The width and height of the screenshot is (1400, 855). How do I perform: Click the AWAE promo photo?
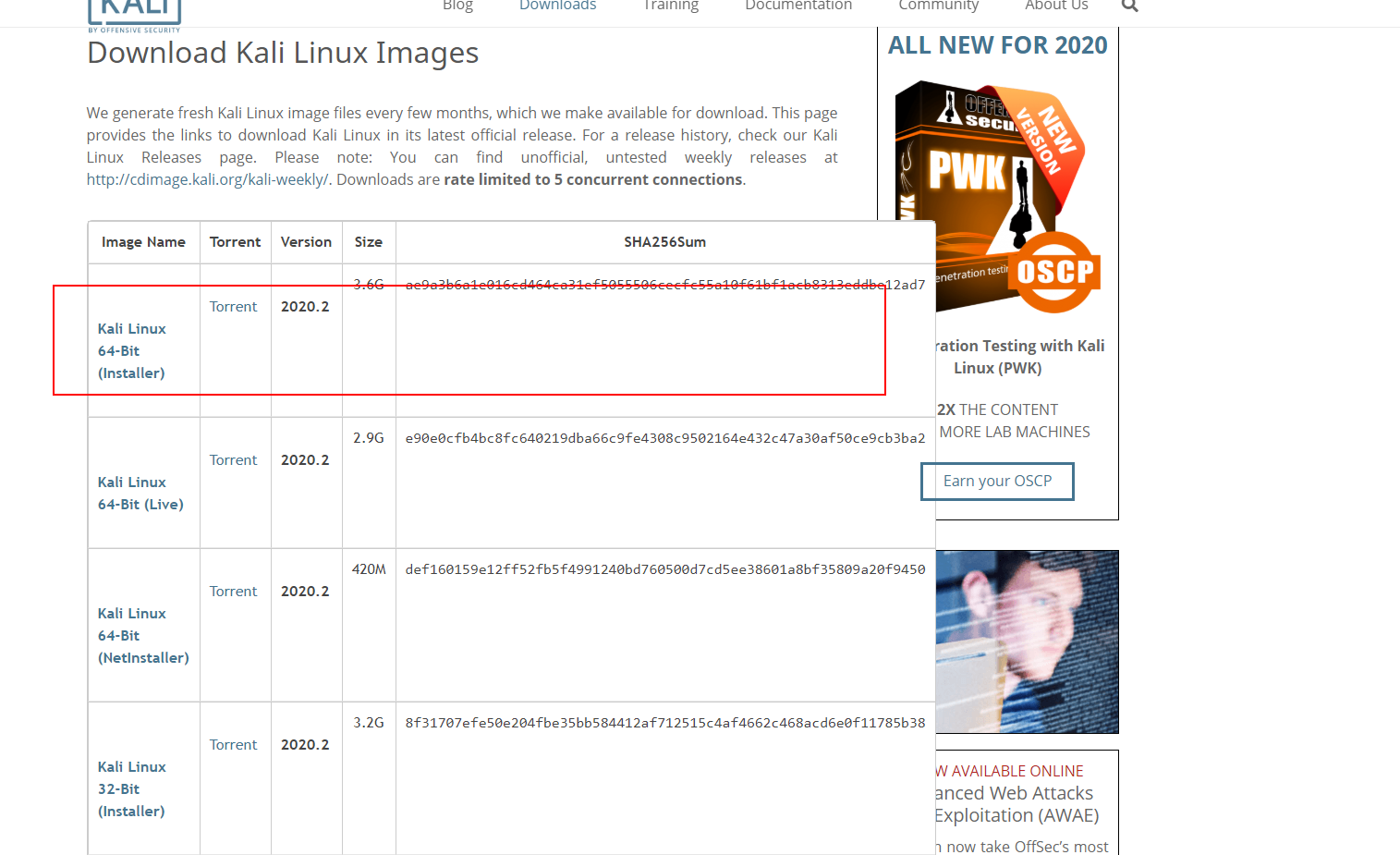coord(1027,641)
